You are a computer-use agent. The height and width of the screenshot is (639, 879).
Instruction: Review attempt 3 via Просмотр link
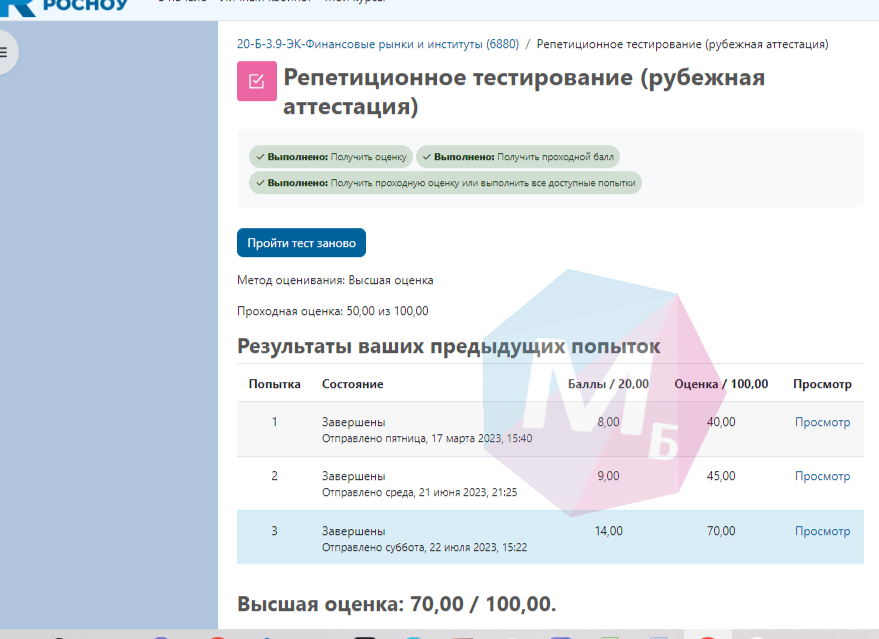(x=822, y=531)
